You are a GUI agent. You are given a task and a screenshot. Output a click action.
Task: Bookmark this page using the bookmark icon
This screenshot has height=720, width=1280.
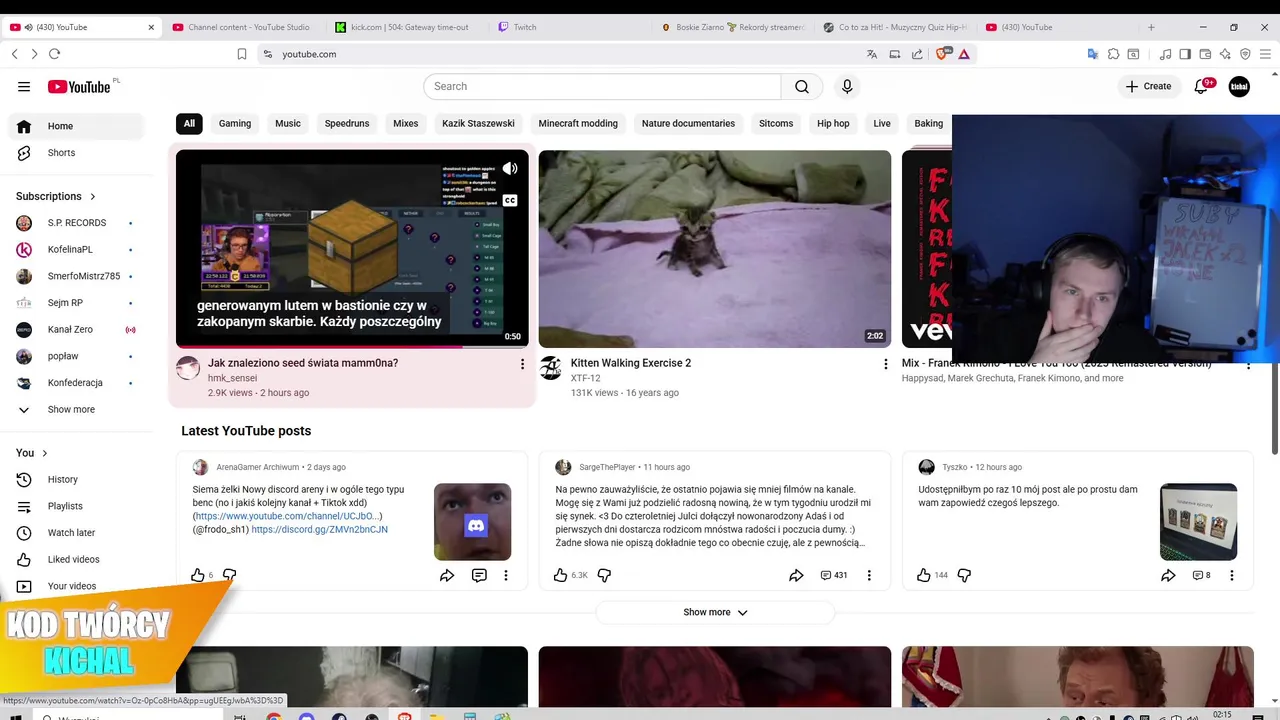(x=241, y=54)
